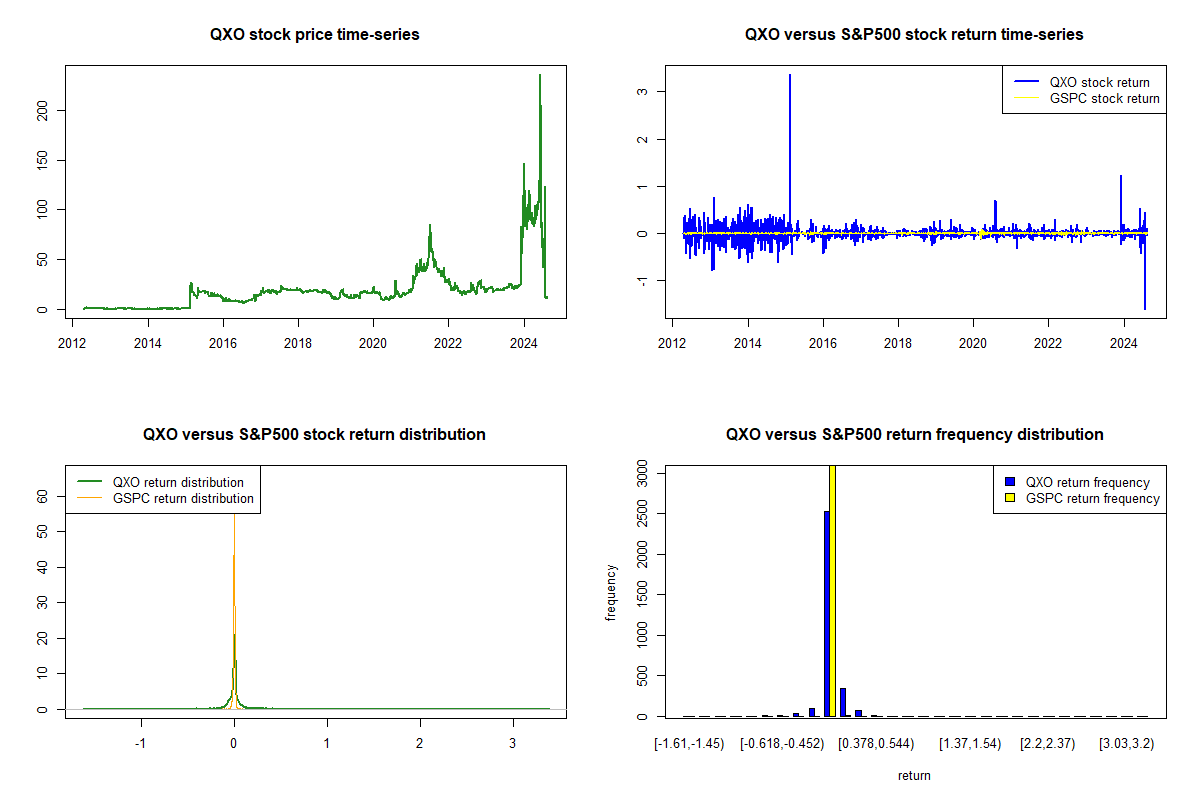Click the '200' tick on the price y-axis
The image size is (1200, 800).
click(x=44, y=109)
